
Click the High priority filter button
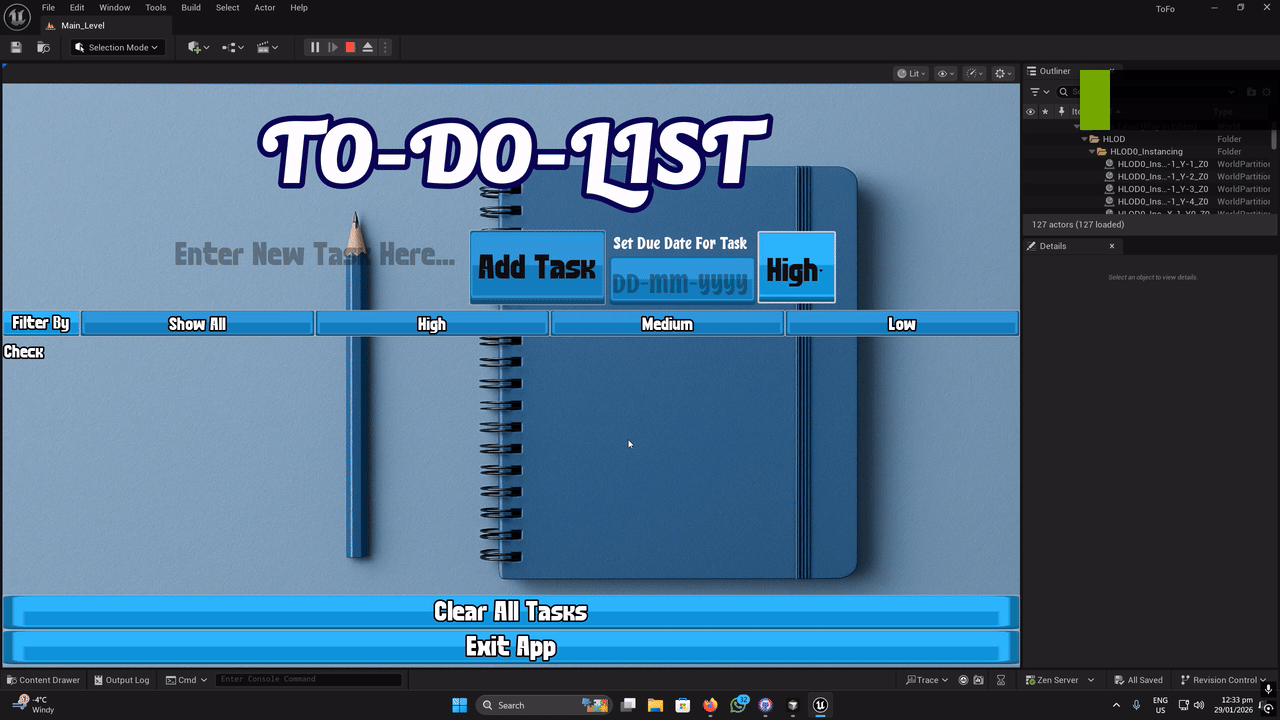(432, 323)
